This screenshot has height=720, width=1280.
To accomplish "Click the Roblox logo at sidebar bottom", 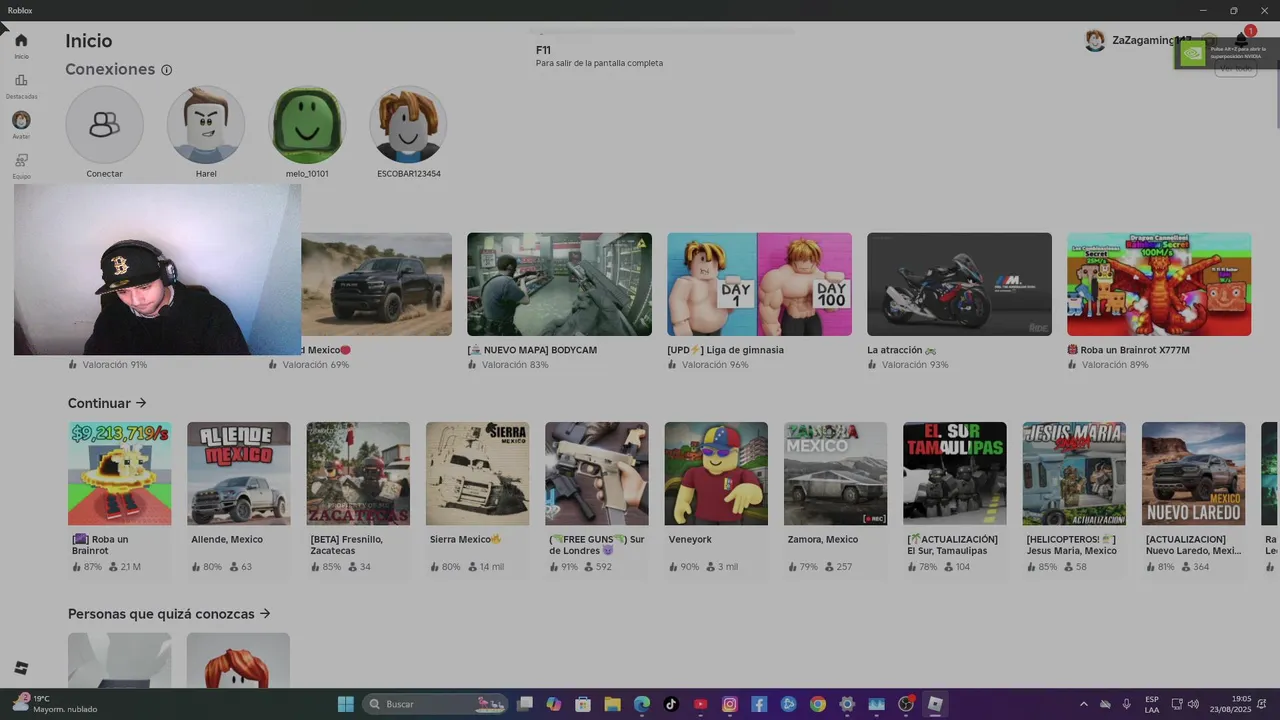I will point(21,668).
